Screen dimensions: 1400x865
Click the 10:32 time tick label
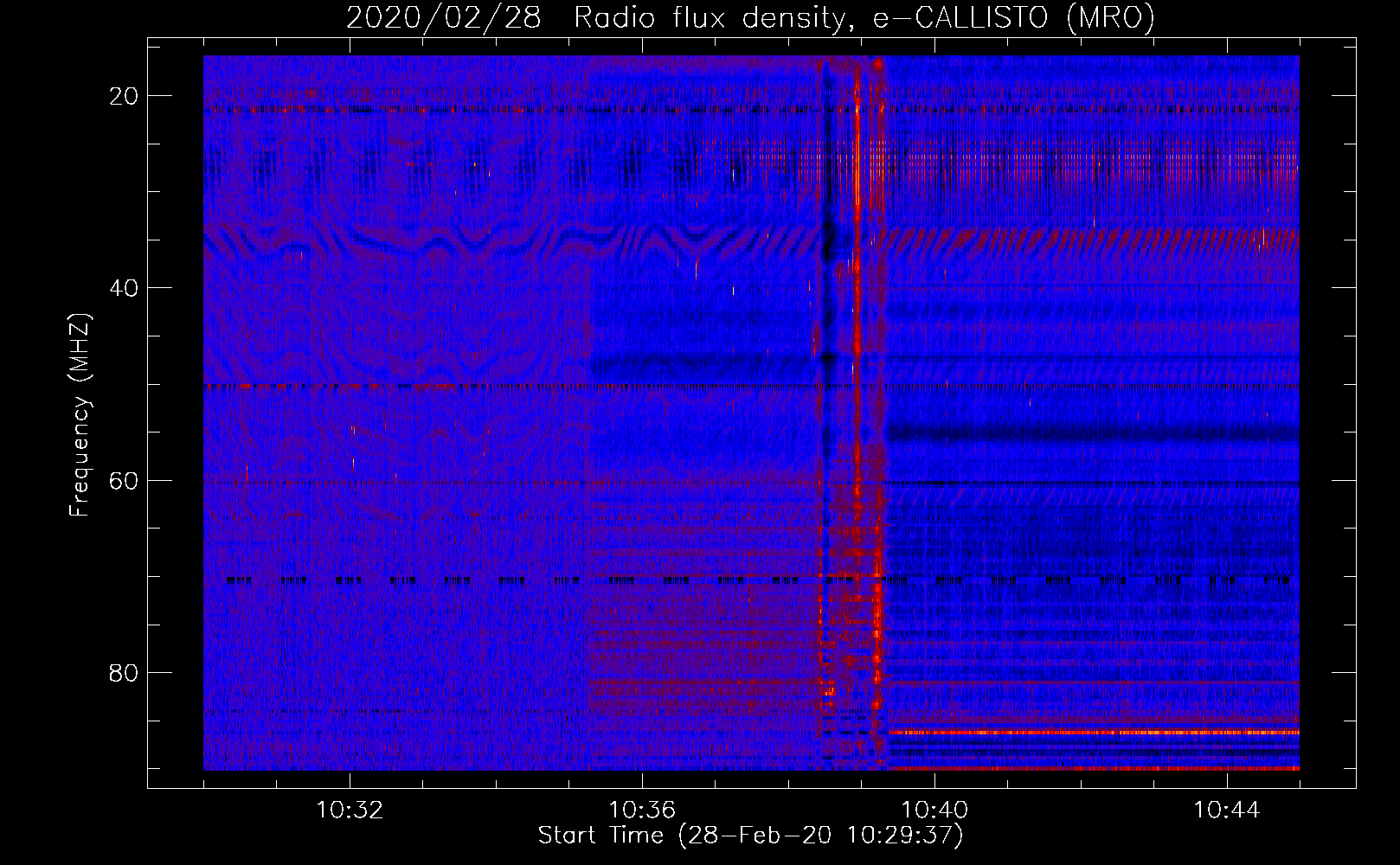(350, 811)
